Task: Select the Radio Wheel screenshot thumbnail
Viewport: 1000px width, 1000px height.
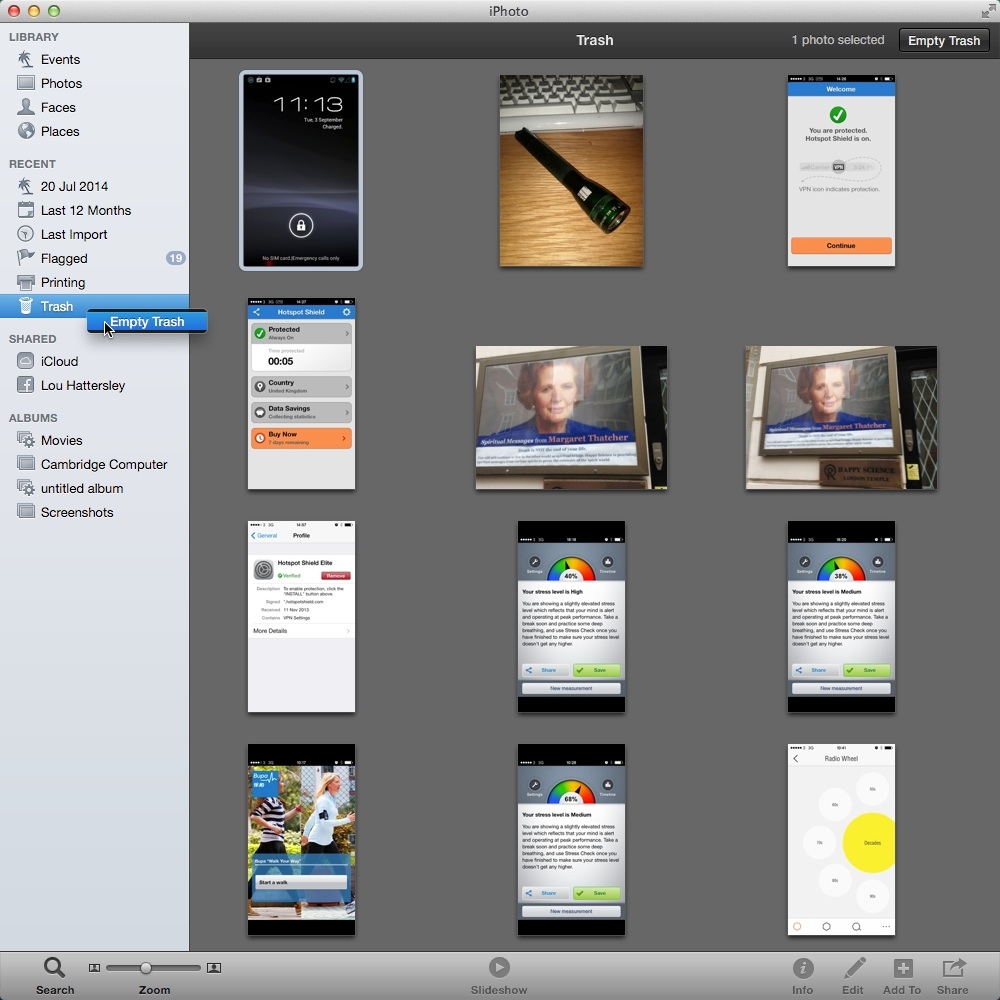Action: 841,839
